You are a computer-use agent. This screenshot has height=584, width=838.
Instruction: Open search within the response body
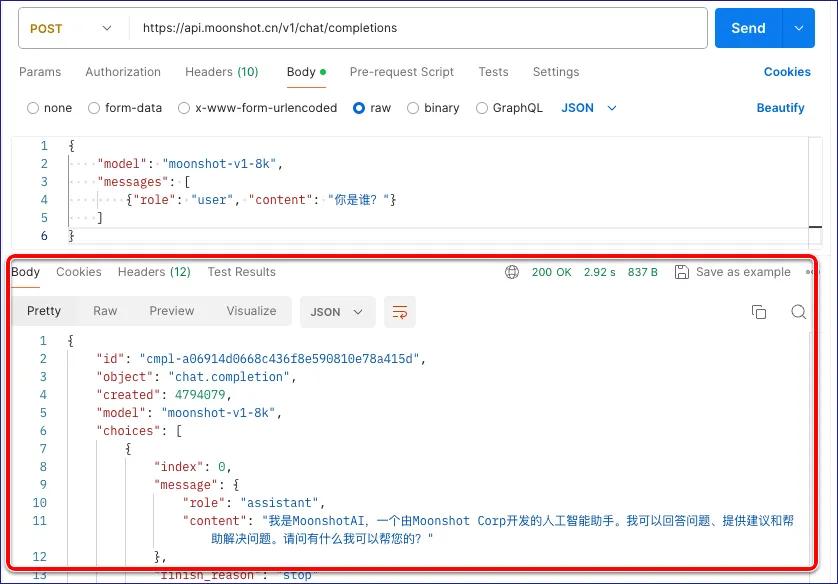[798, 312]
